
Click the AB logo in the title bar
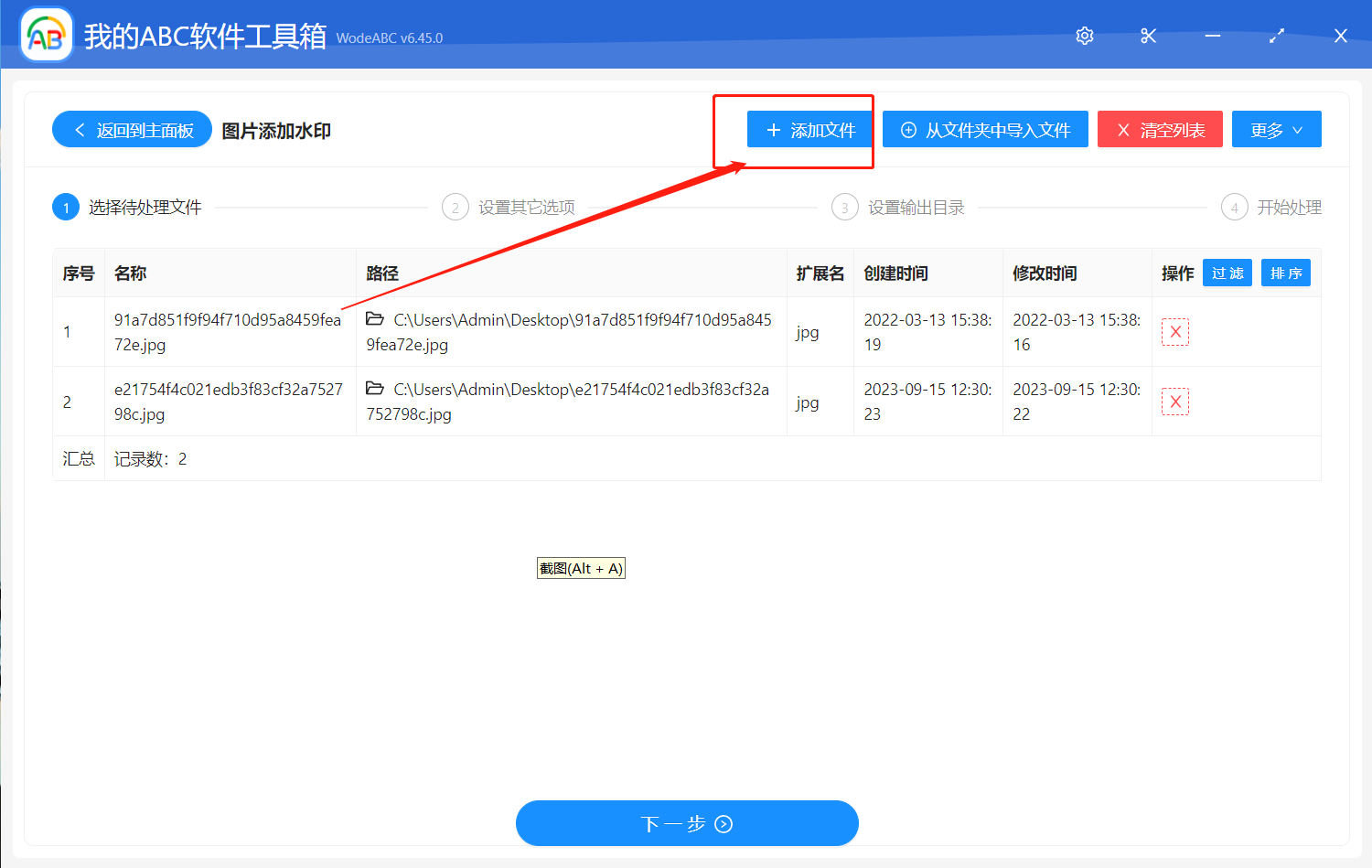(45, 35)
